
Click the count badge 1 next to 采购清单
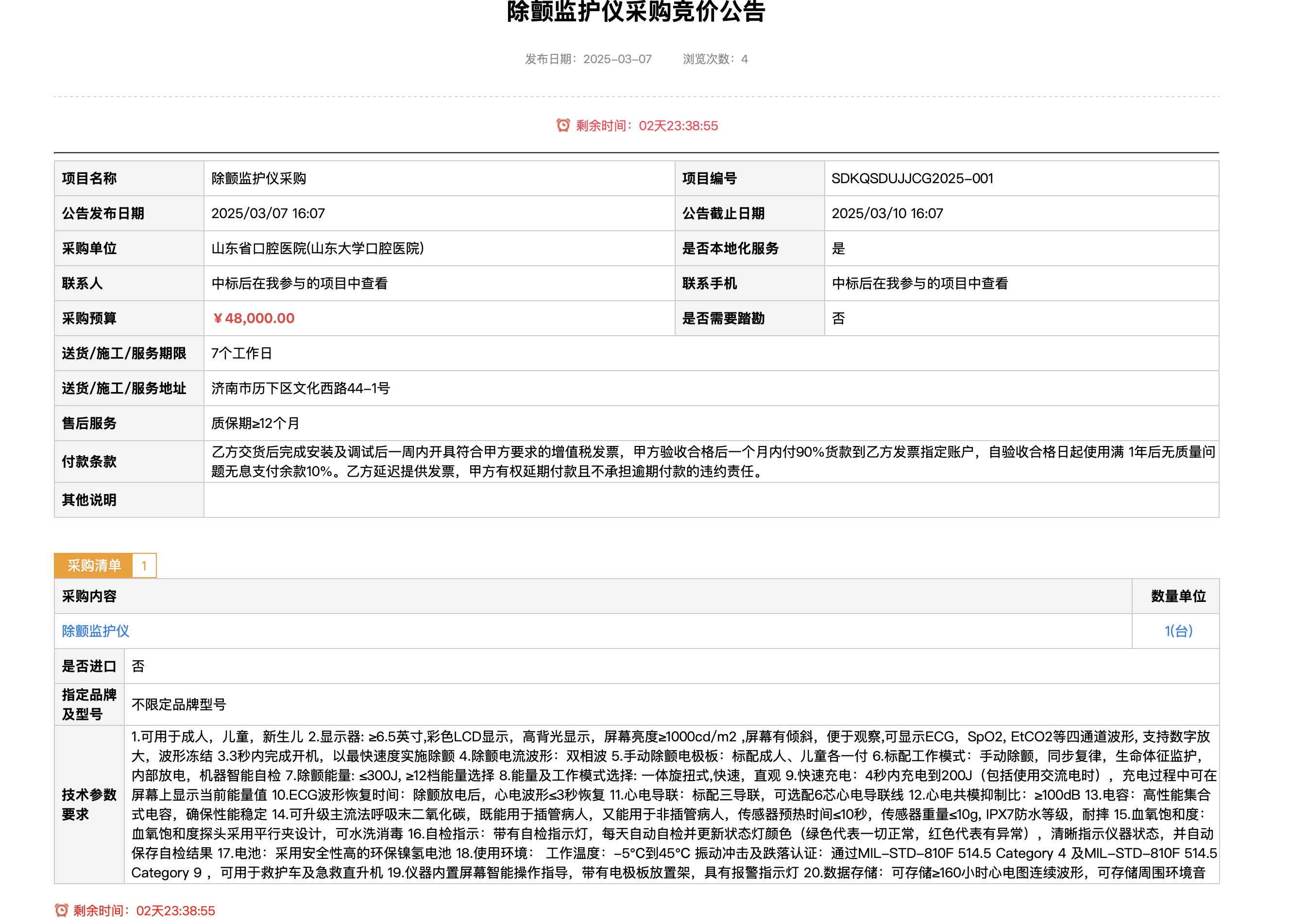pyautogui.click(x=144, y=565)
